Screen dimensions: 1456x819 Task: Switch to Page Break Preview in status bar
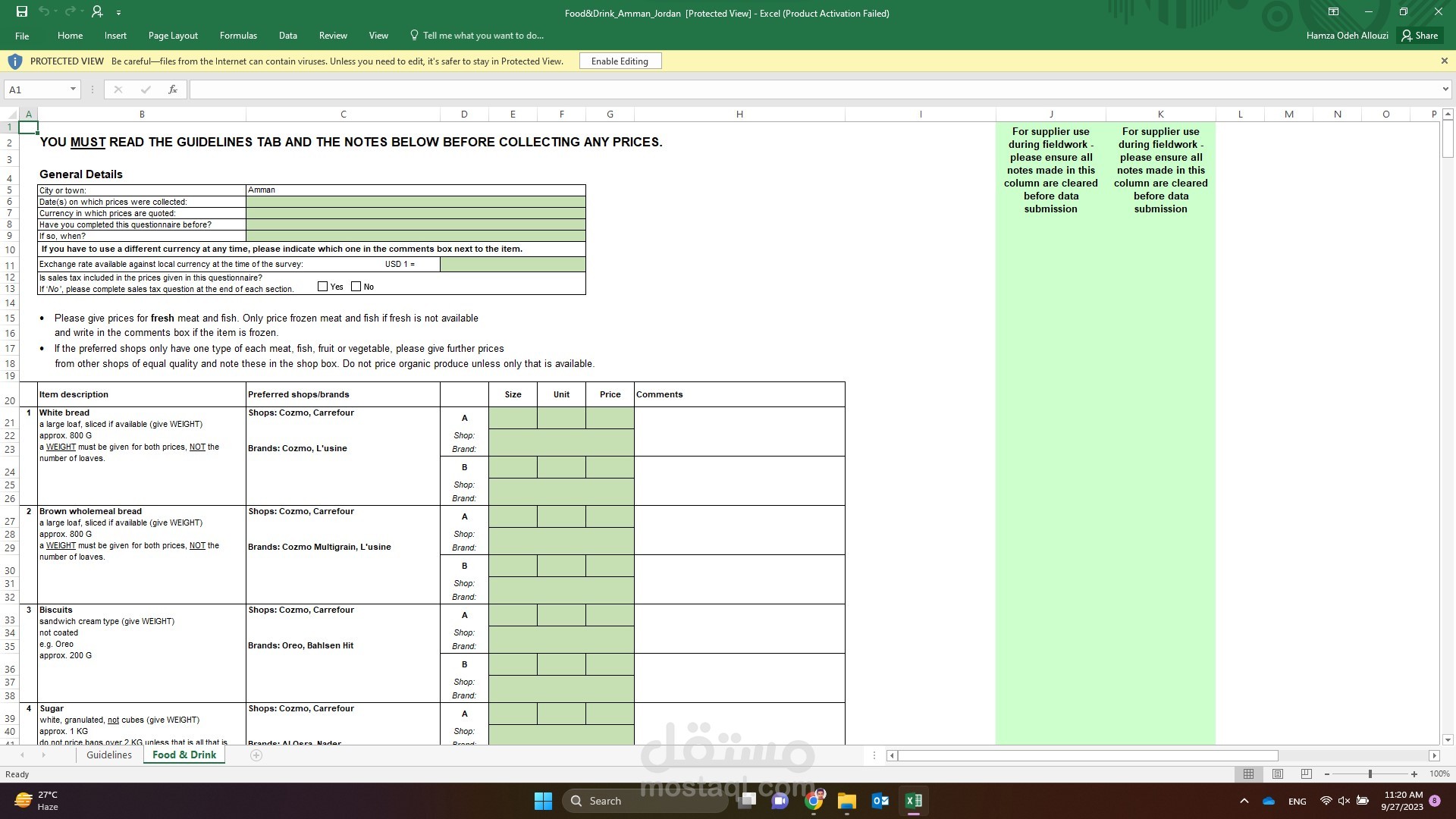tap(1306, 774)
